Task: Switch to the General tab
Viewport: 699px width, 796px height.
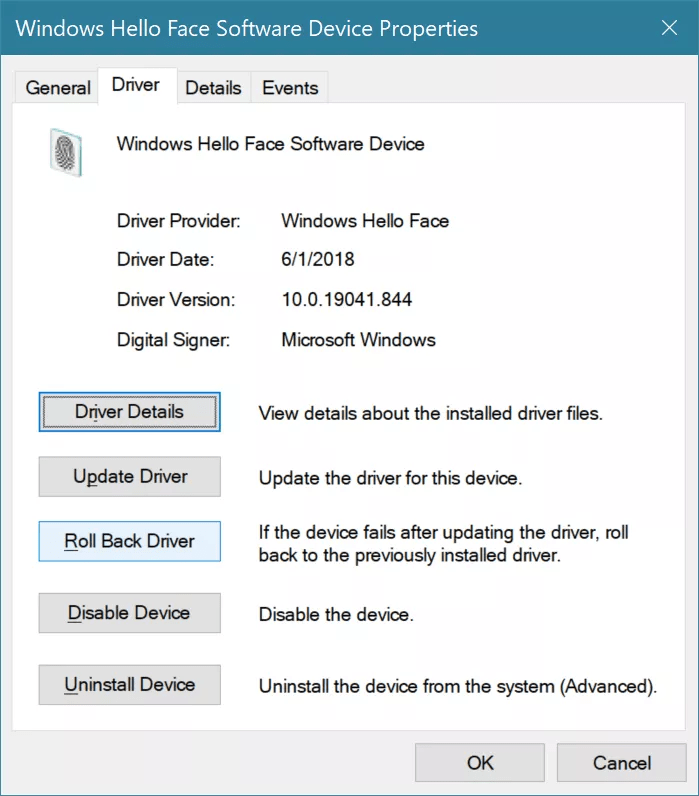Action: tap(57, 88)
